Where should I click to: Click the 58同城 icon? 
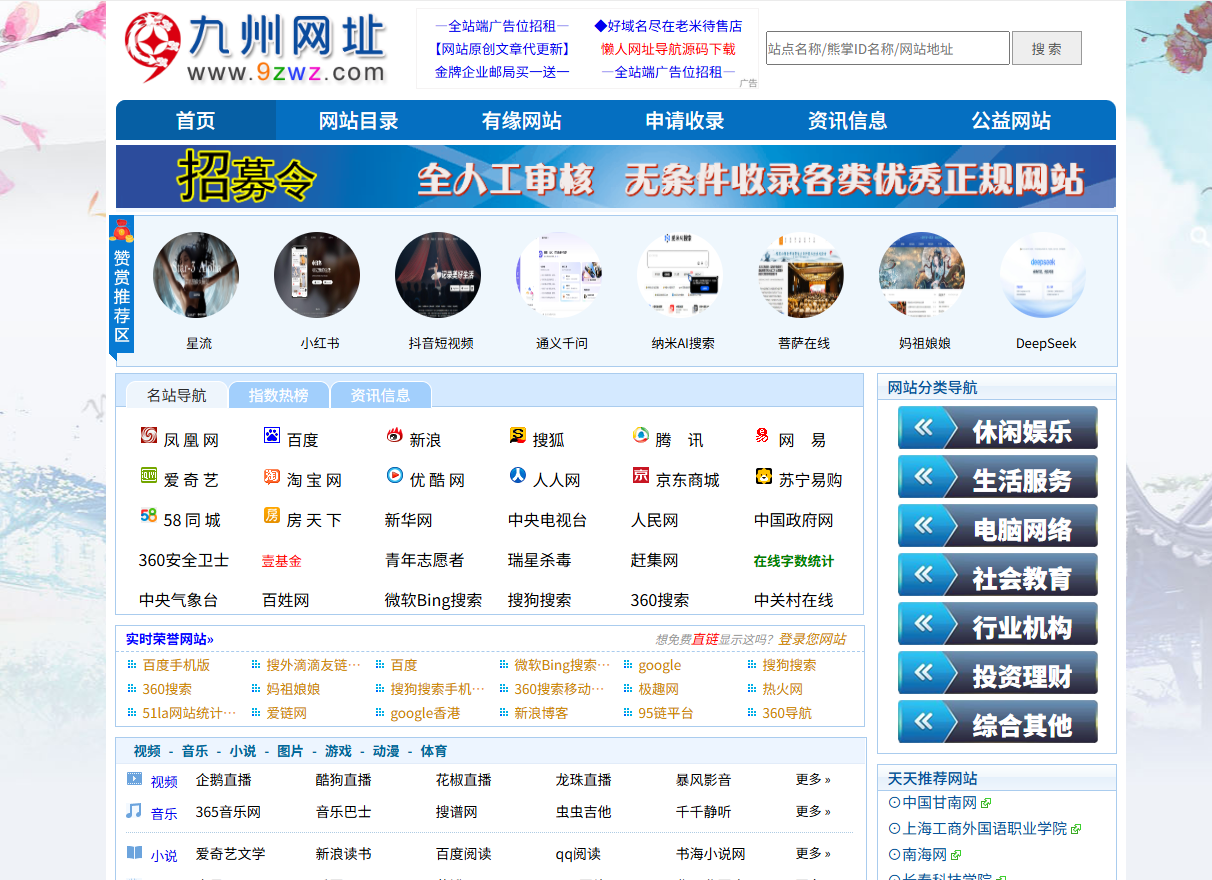point(149,516)
